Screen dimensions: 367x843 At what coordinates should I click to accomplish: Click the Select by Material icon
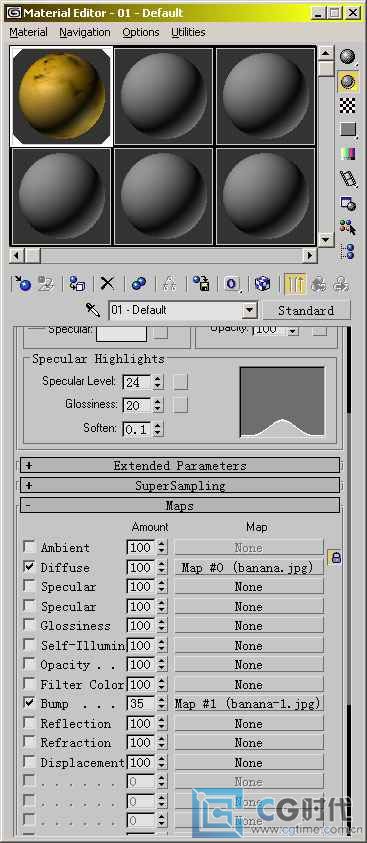pyautogui.click(x=349, y=227)
